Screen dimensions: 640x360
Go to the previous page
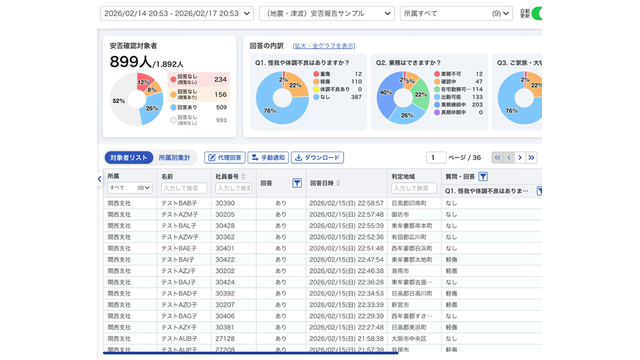(509, 158)
